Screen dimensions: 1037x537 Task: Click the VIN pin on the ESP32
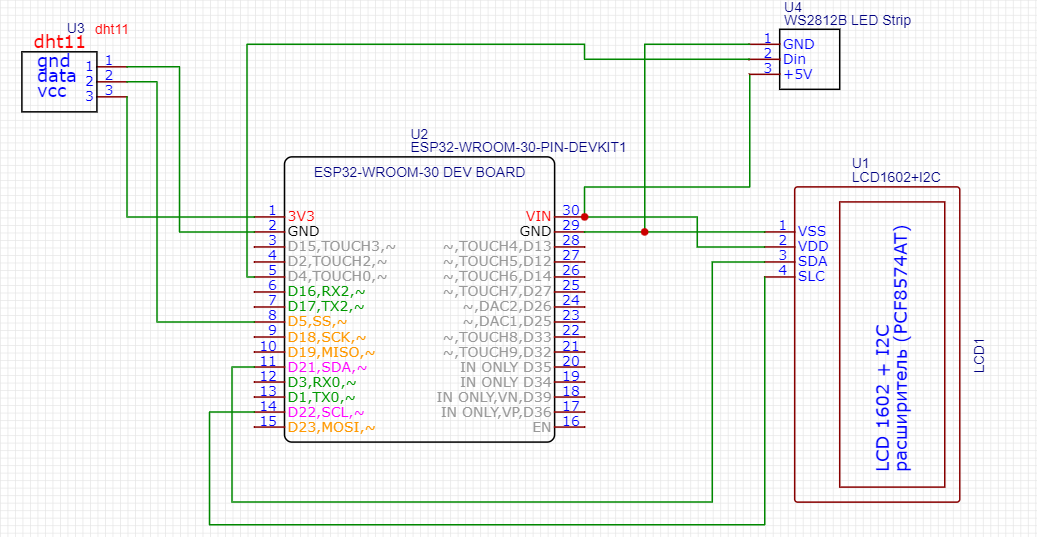click(538, 216)
